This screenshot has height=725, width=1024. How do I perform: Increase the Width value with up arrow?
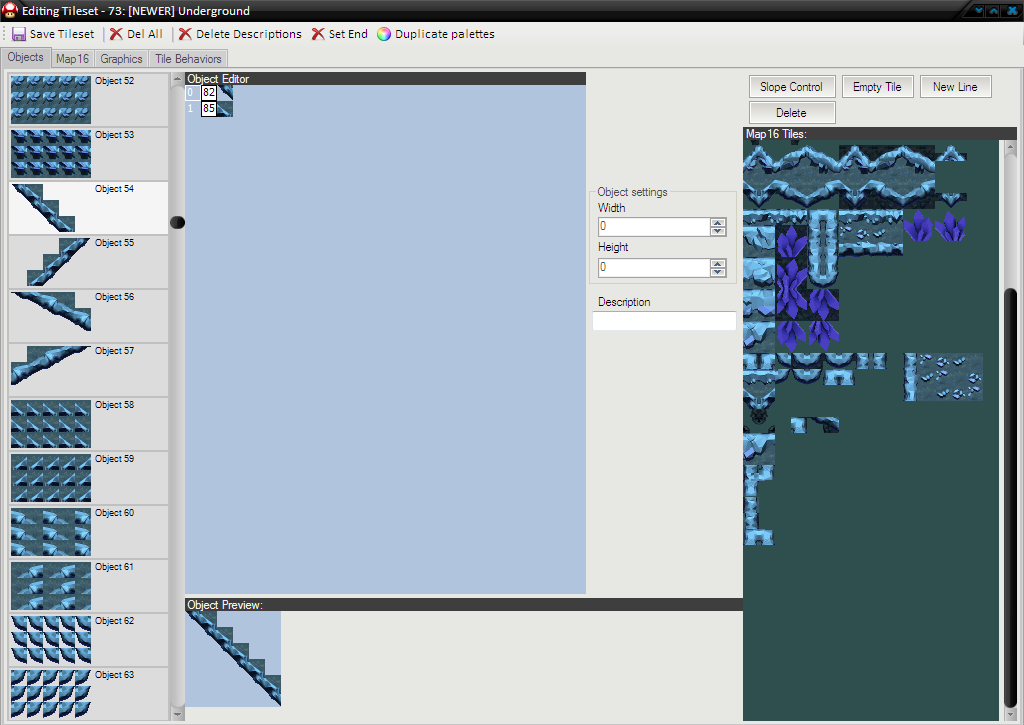tap(717, 223)
